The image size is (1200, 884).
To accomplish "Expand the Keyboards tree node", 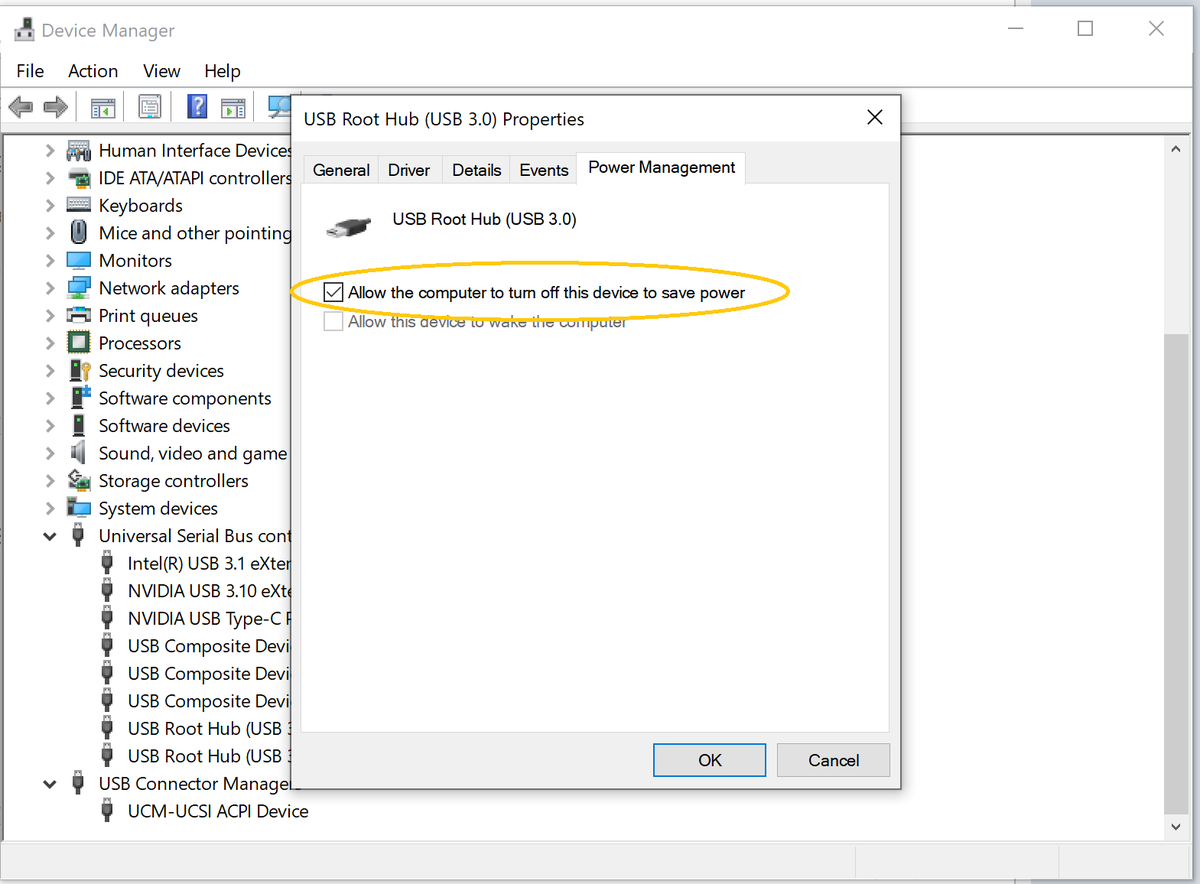I will 50,205.
